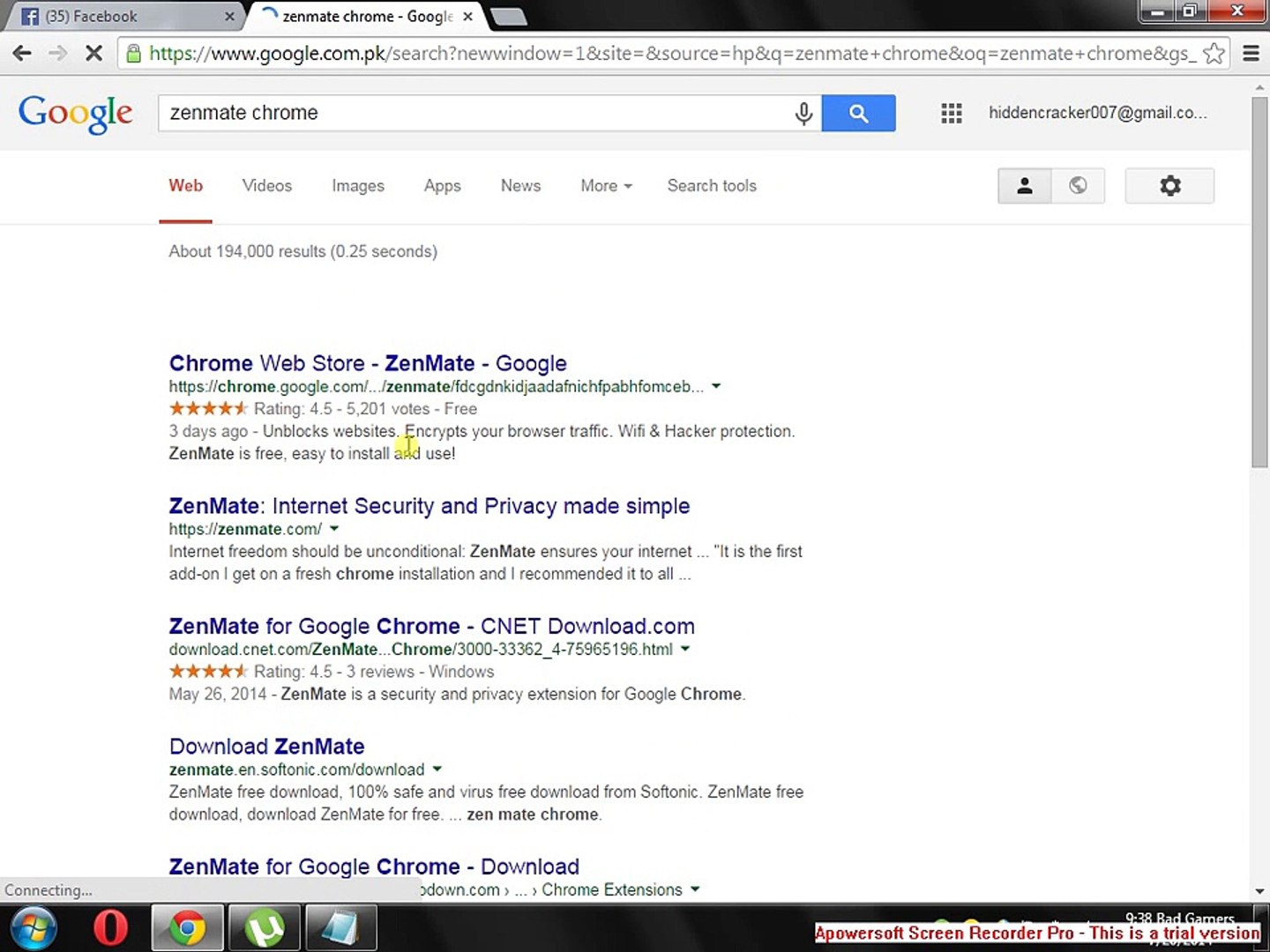Switch to Apps results
This screenshot has height=952, width=1270.
point(443,186)
